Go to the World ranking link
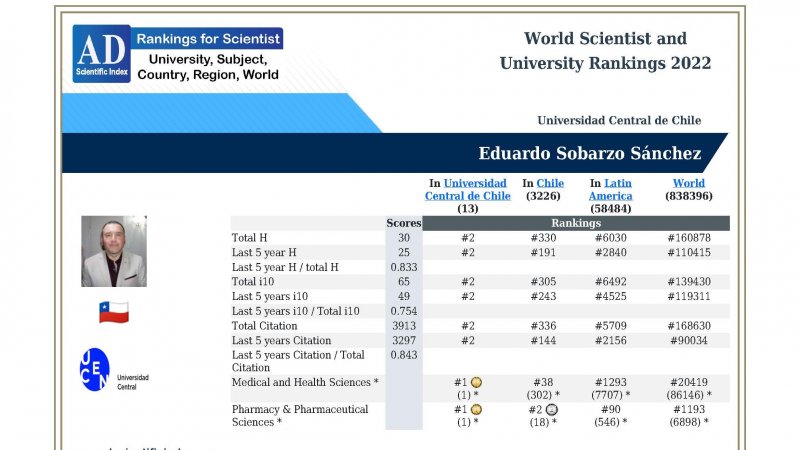 (688, 183)
